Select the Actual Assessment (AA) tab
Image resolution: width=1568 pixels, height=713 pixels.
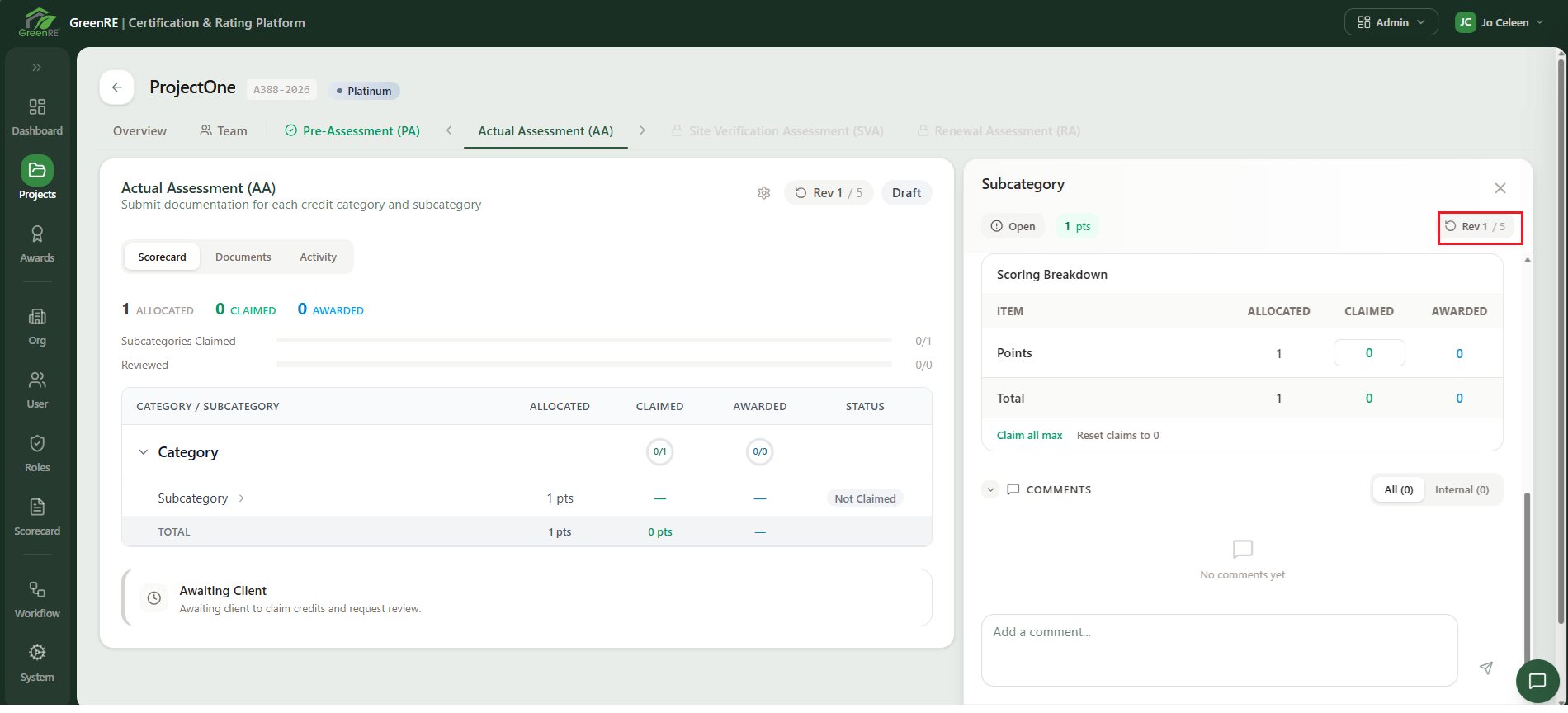point(545,131)
